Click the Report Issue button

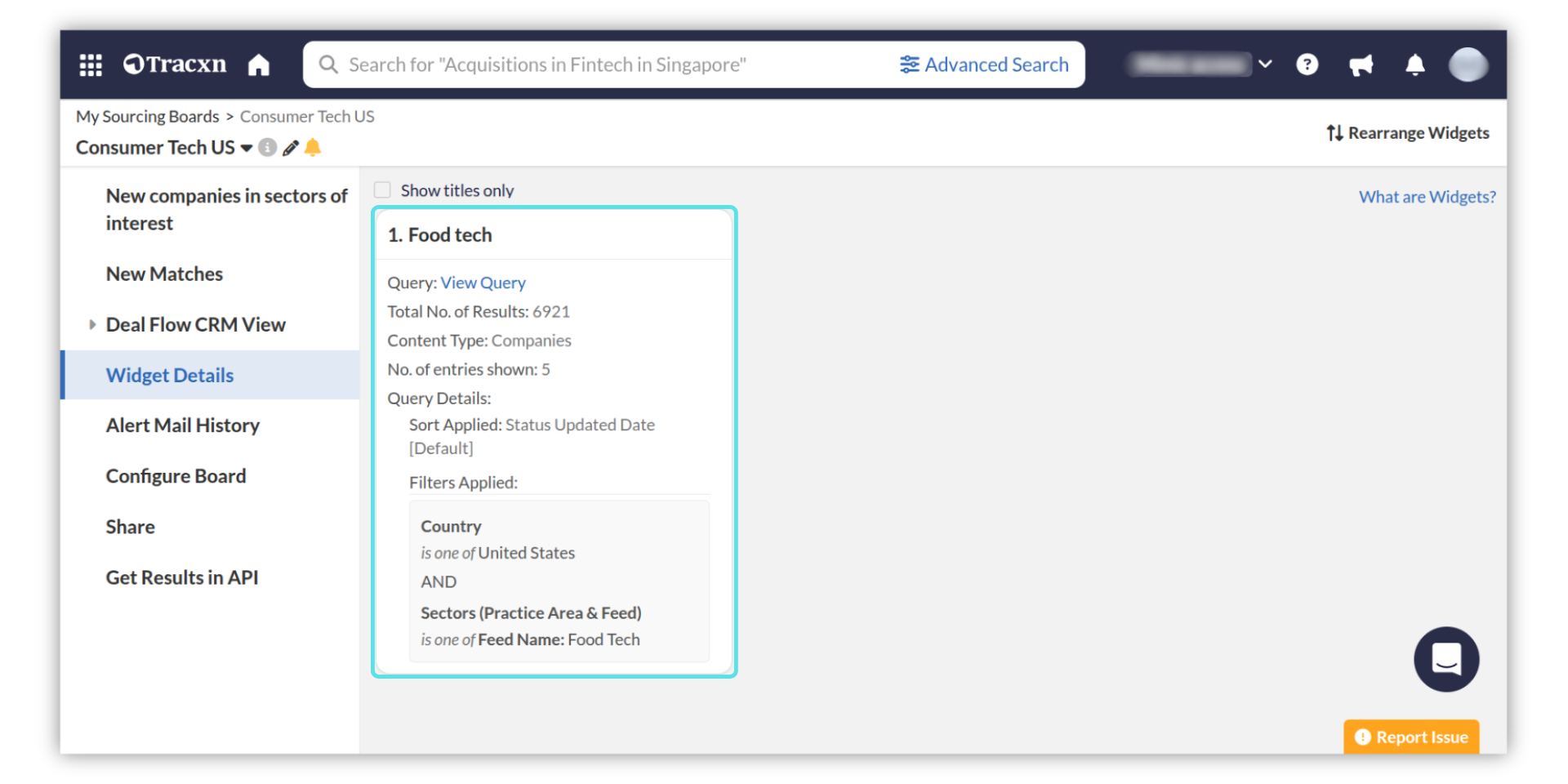point(1410,737)
